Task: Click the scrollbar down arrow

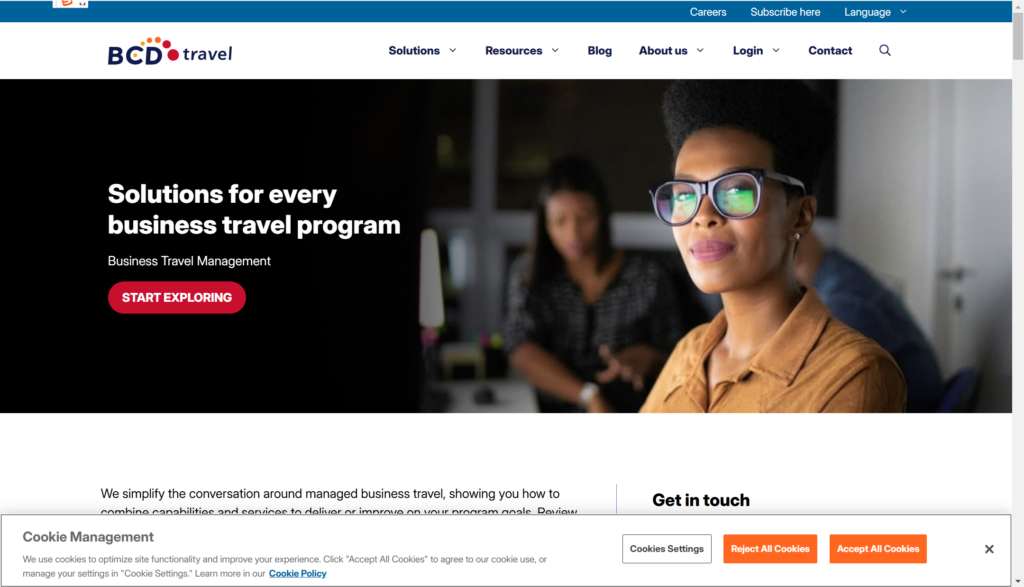Action: pyautogui.click(x=1017, y=581)
